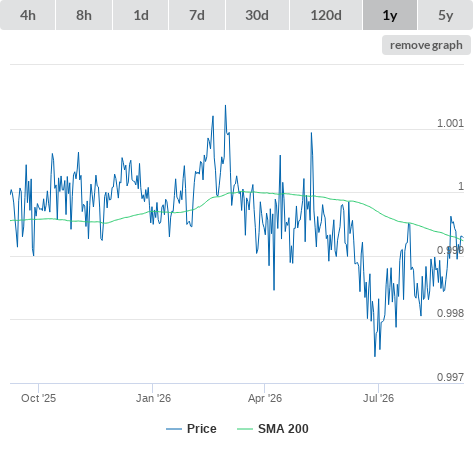Open the 5y chart range
474x455 pixels.
pyautogui.click(x=446, y=15)
